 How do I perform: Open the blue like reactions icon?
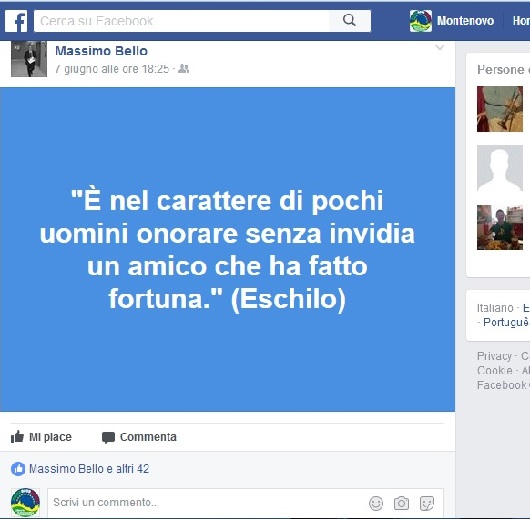[18, 469]
